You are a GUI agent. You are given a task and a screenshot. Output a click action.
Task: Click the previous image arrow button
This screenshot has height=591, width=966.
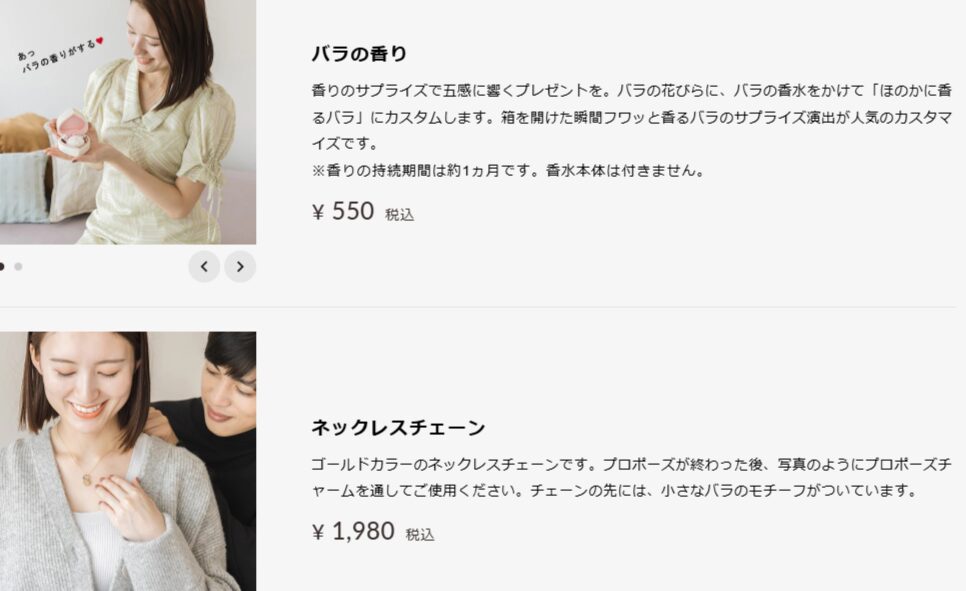(204, 266)
